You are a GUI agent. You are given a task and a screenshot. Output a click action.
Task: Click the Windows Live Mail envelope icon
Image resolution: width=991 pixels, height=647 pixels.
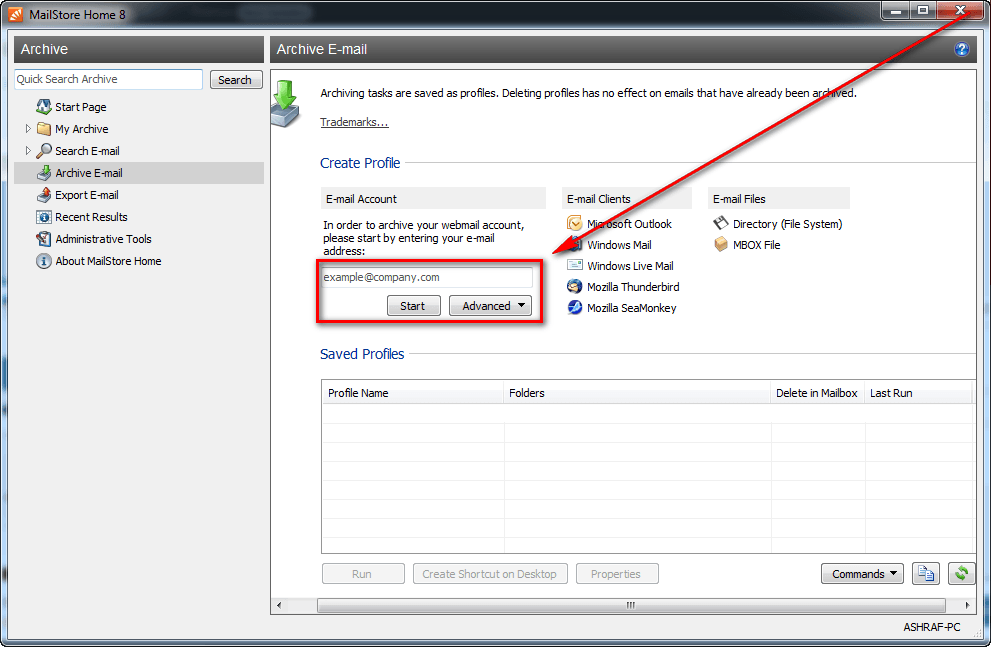click(x=575, y=265)
